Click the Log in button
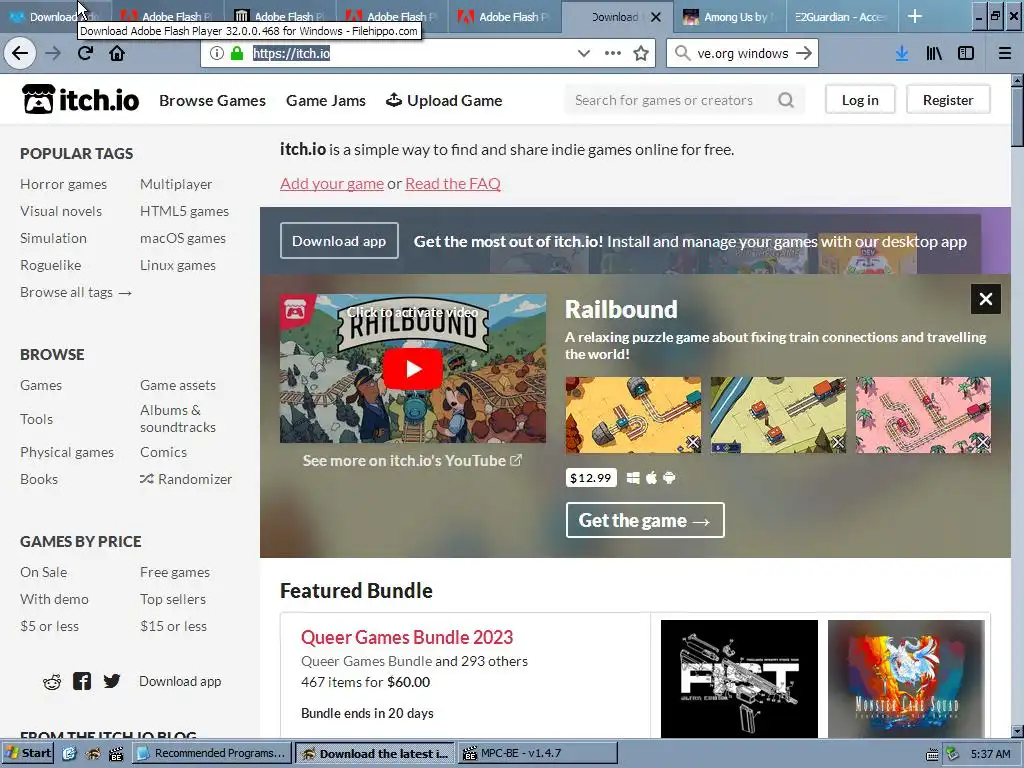The height and width of the screenshot is (768, 1024). point(860,100)
